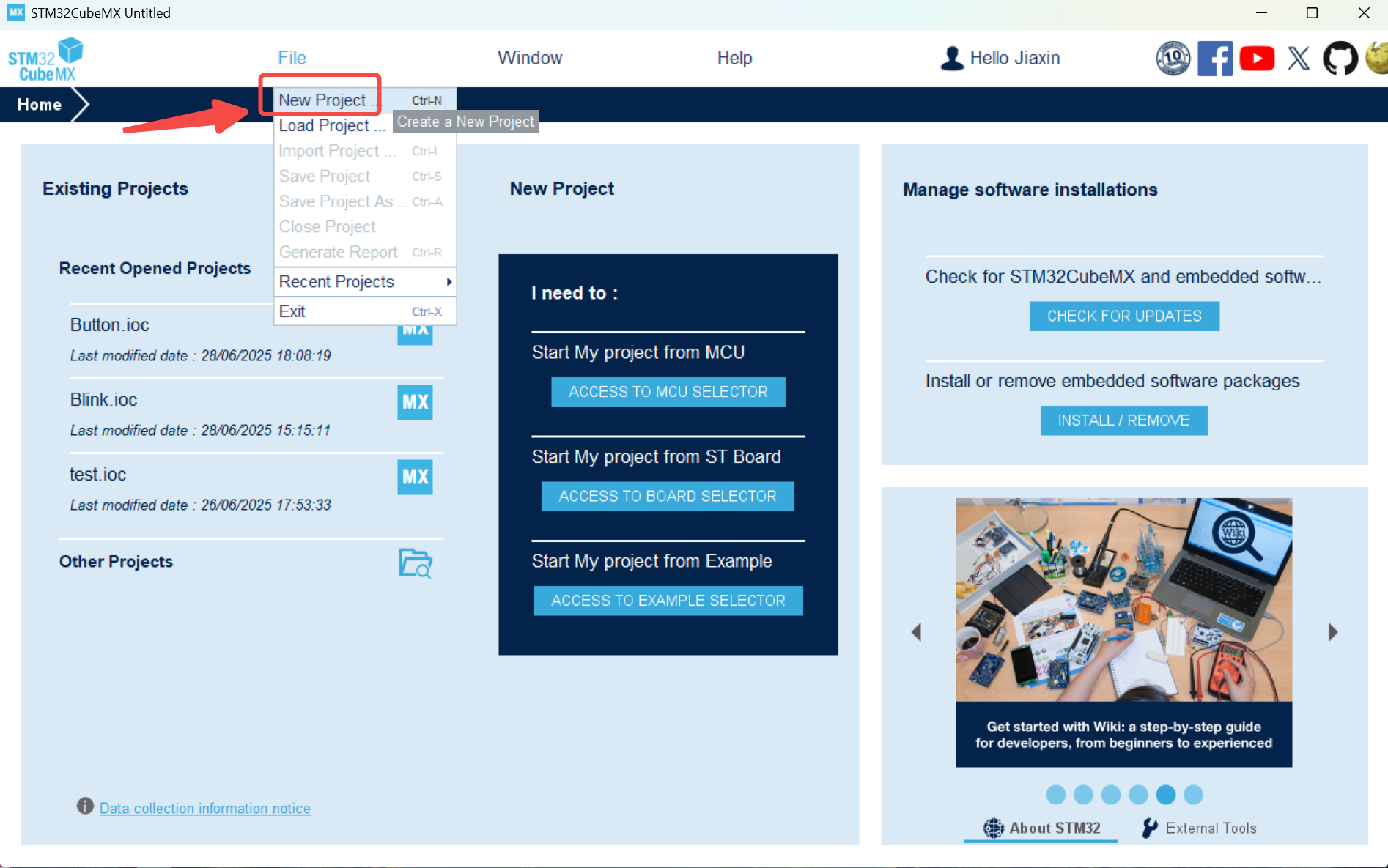Click INSTALL / REMOVE button
The width and height of the screenshot is (1388, 868).
coord(1123,420)
